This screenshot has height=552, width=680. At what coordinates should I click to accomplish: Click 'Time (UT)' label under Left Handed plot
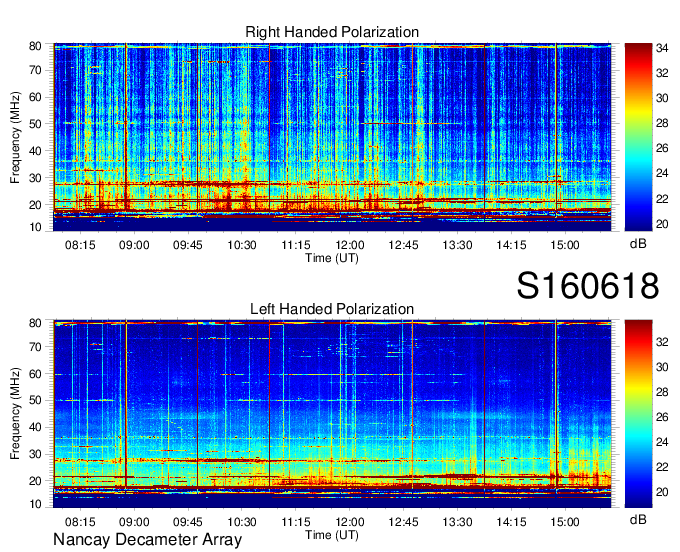coord(332,535)
